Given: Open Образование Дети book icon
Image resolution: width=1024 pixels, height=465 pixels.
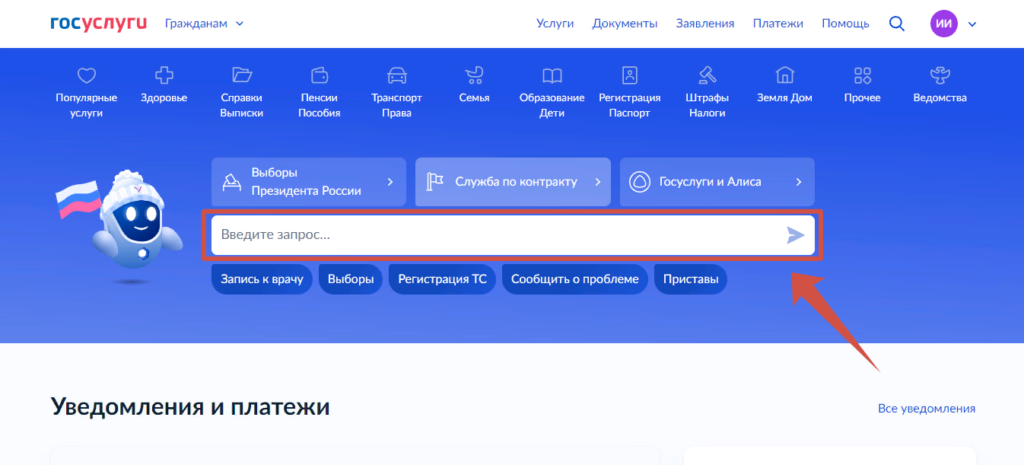Looking at the screenshot, I should click(x=552, y=76).
